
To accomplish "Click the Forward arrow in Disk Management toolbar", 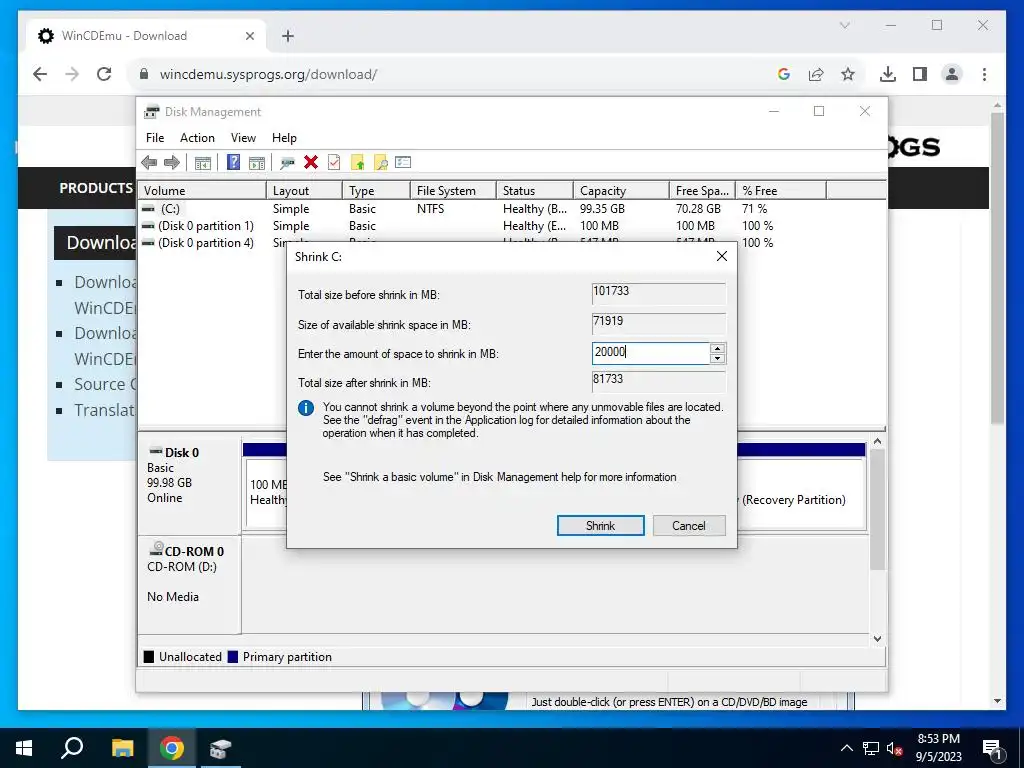I will 172,163.
